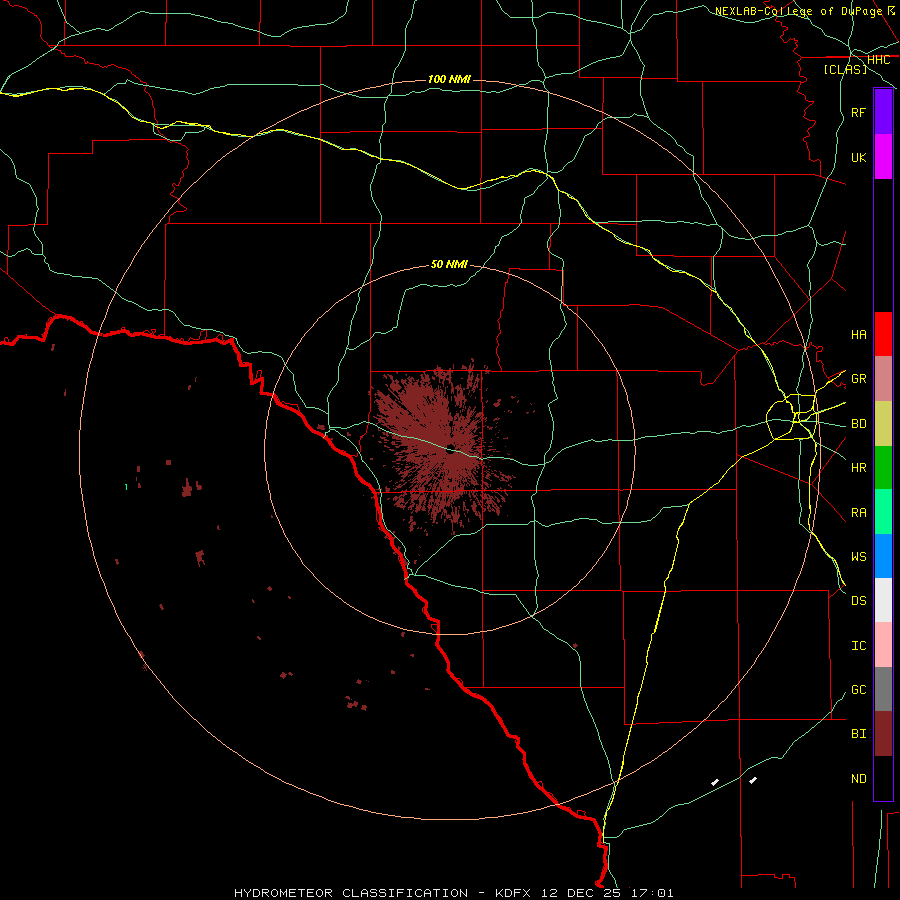Click the NEXLAB-College of DuPage credit text
900x900 pixels.
[798, 11]
